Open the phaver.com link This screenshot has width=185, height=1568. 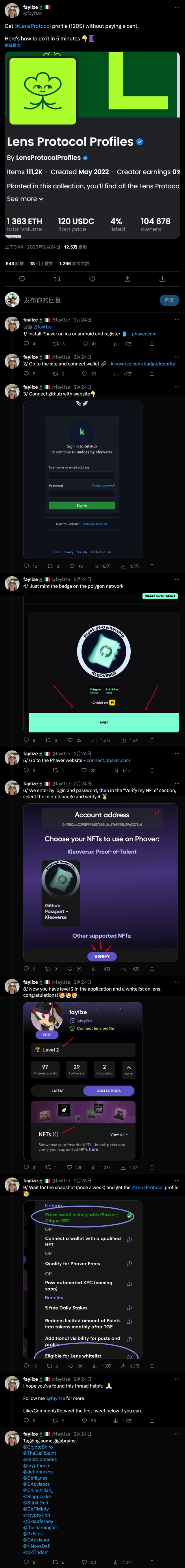tap(144, 334)
